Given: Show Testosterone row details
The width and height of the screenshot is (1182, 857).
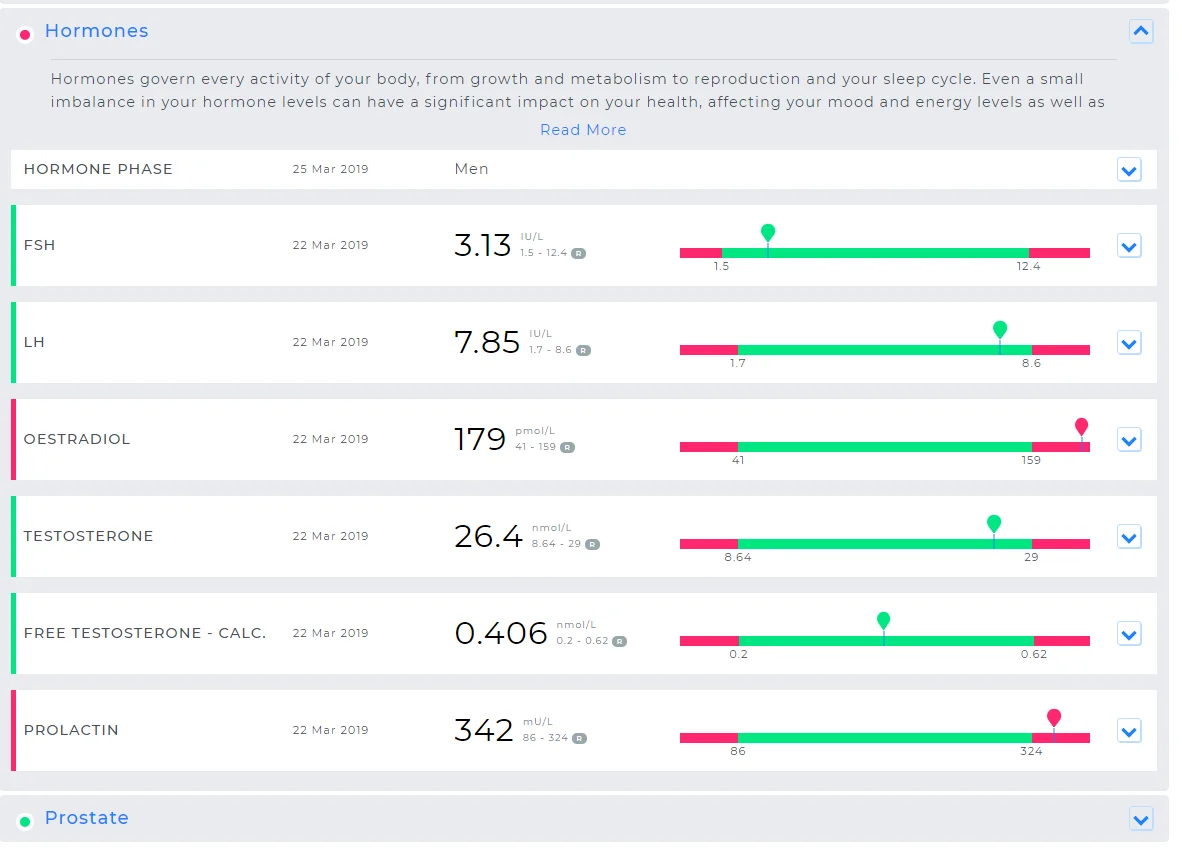Looking at the screenshot, I should coord(1129,537).
